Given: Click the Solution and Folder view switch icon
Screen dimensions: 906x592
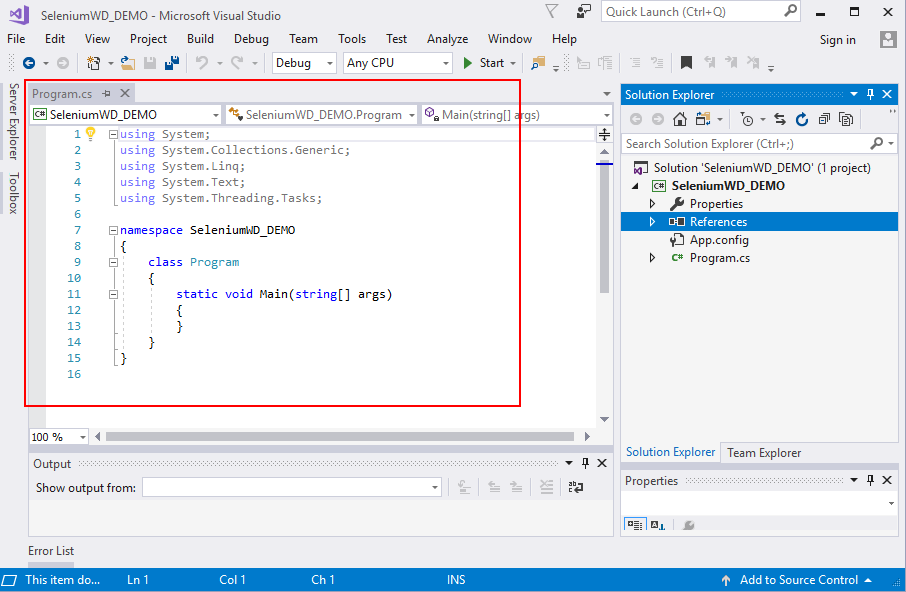Looking at the screenshot, I should [x=703, y=119].
